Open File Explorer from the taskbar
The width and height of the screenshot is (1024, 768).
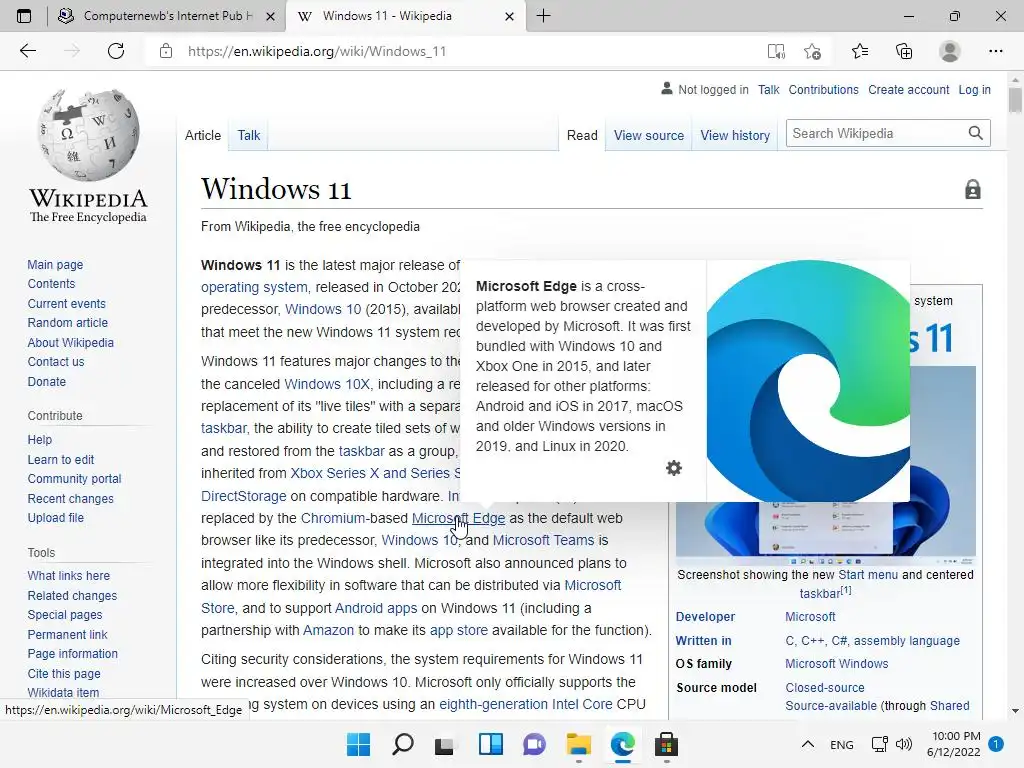[x=579, y=744]
